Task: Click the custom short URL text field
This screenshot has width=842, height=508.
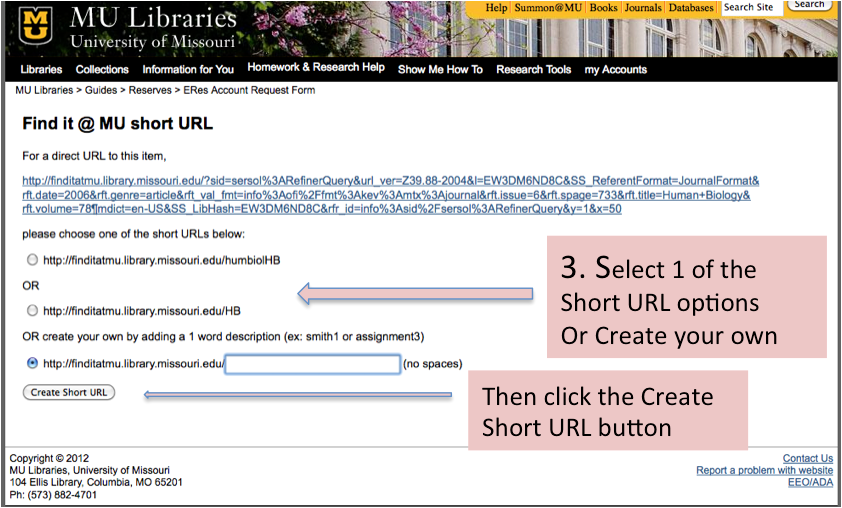Action: (x=313, y=364)
